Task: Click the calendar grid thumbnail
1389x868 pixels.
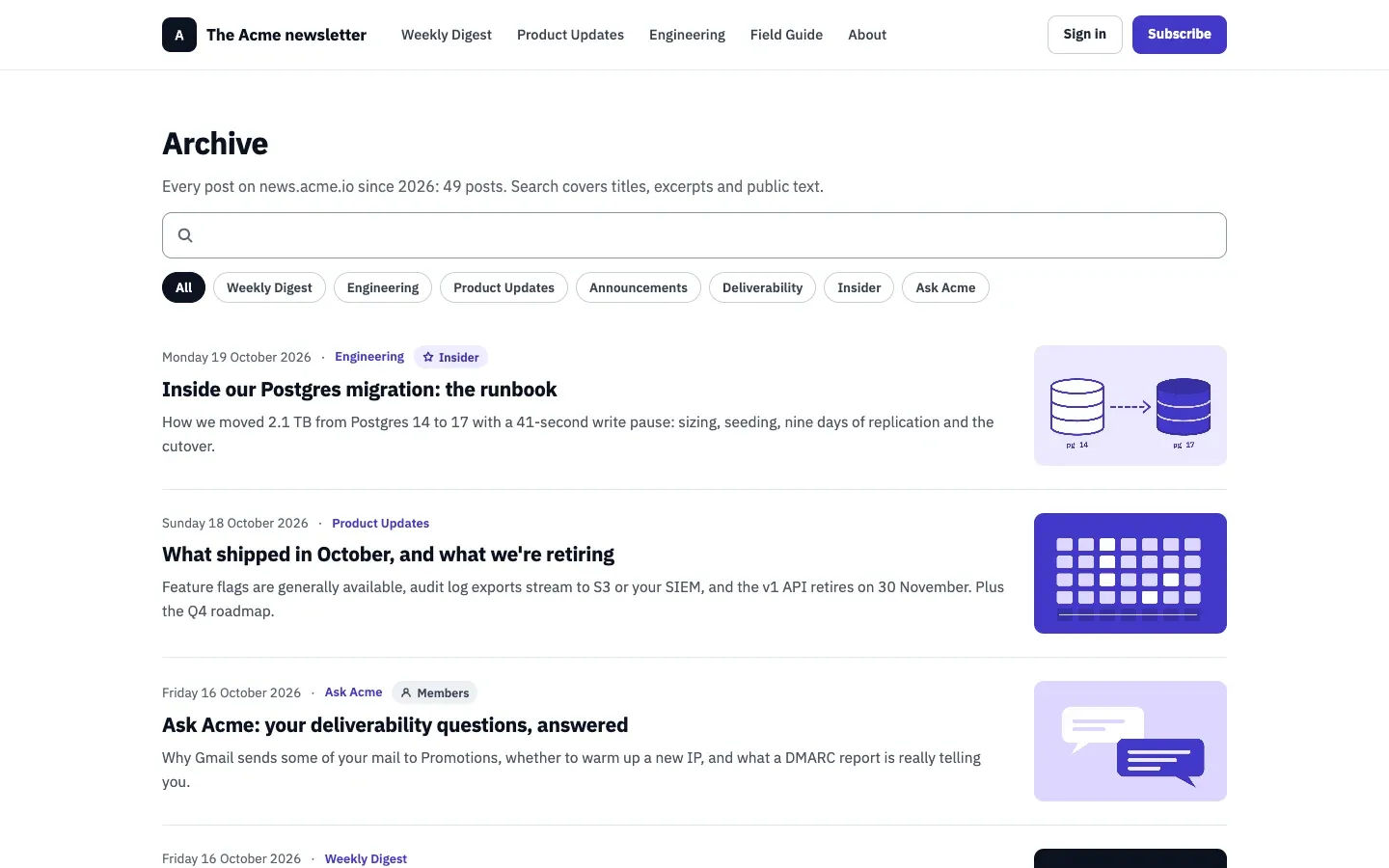Action: [1130, 573]
